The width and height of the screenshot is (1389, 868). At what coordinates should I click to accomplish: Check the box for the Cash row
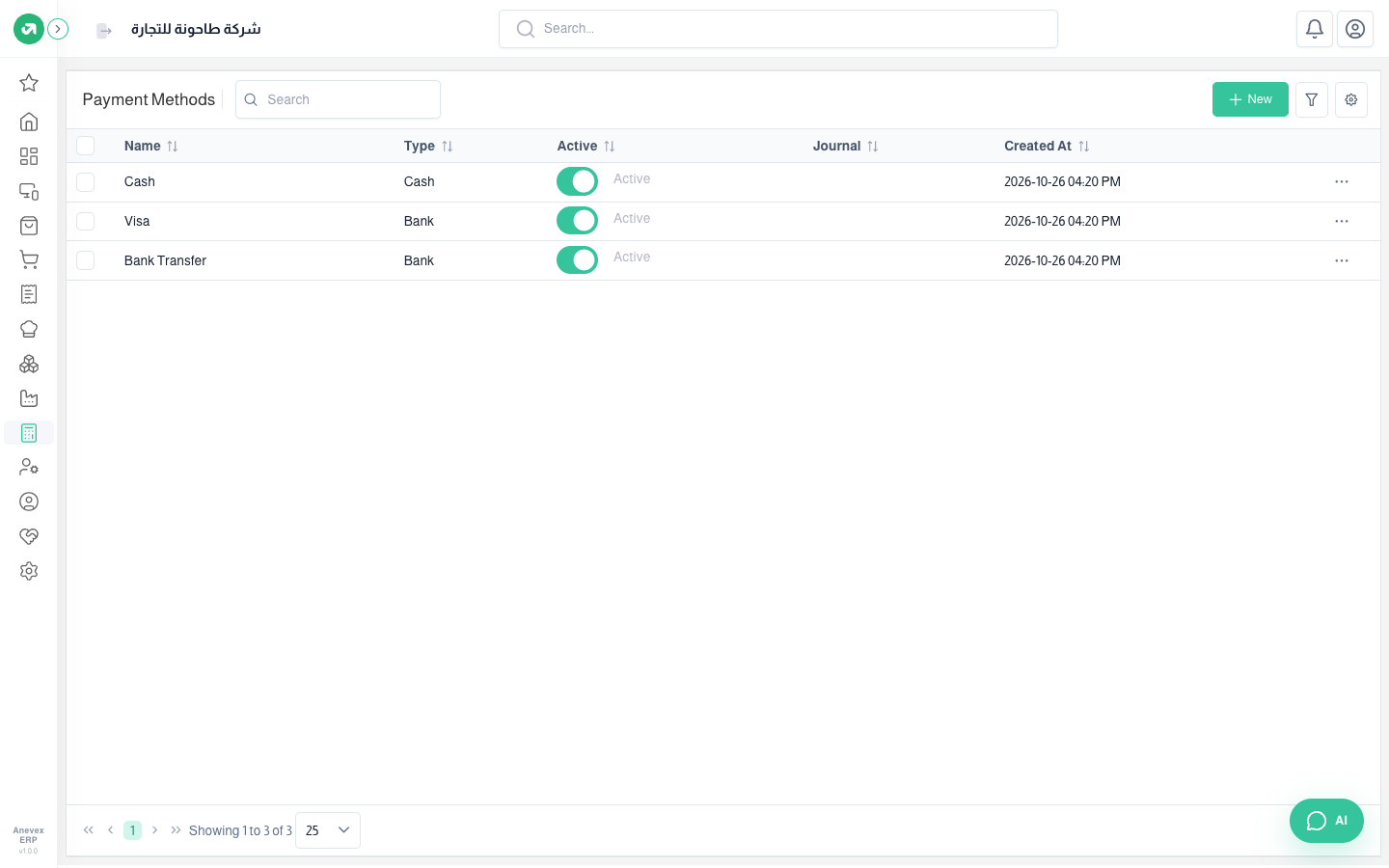pos(86,181)
